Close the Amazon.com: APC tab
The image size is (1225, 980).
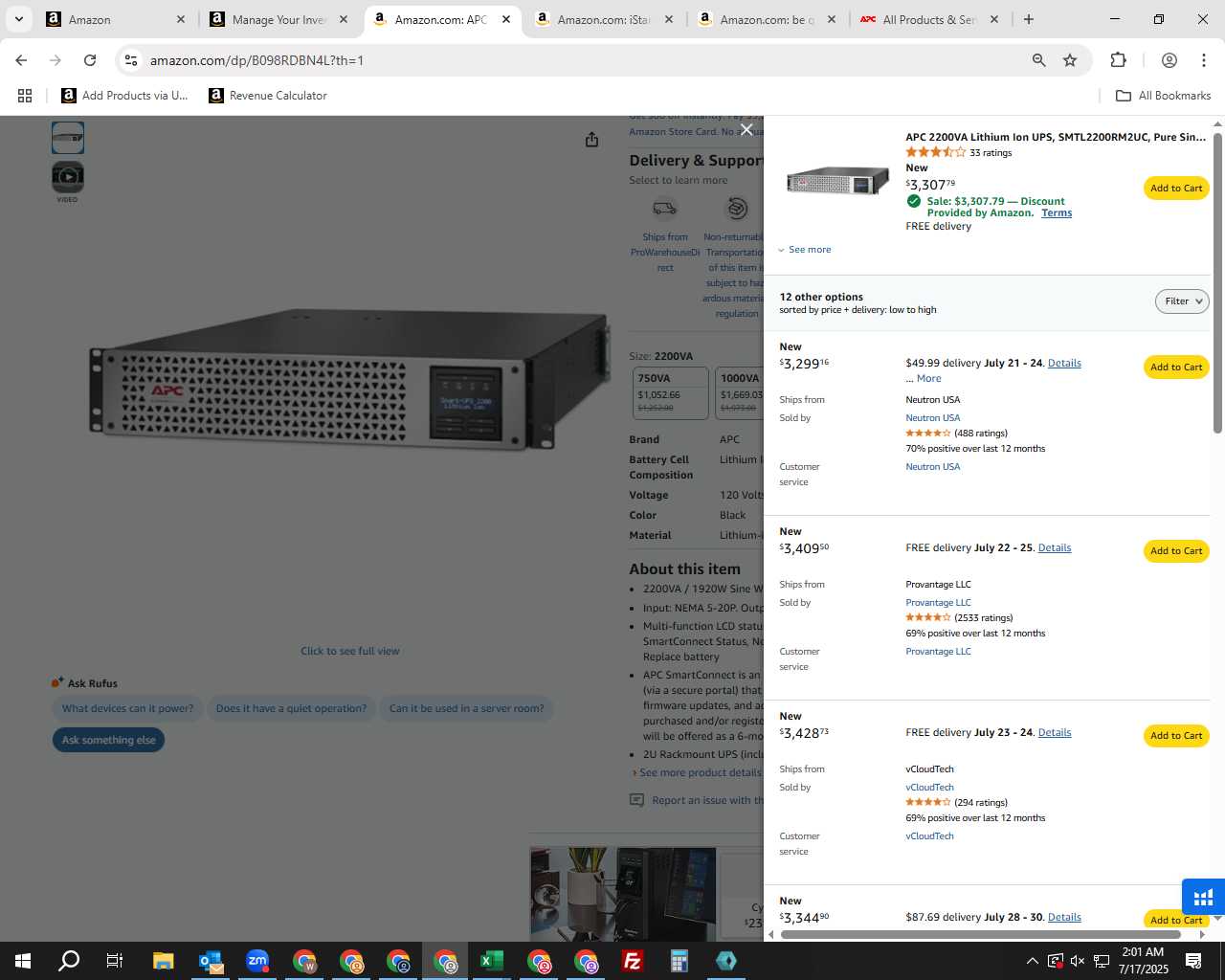pyautogui.click(x=506, y=19)
